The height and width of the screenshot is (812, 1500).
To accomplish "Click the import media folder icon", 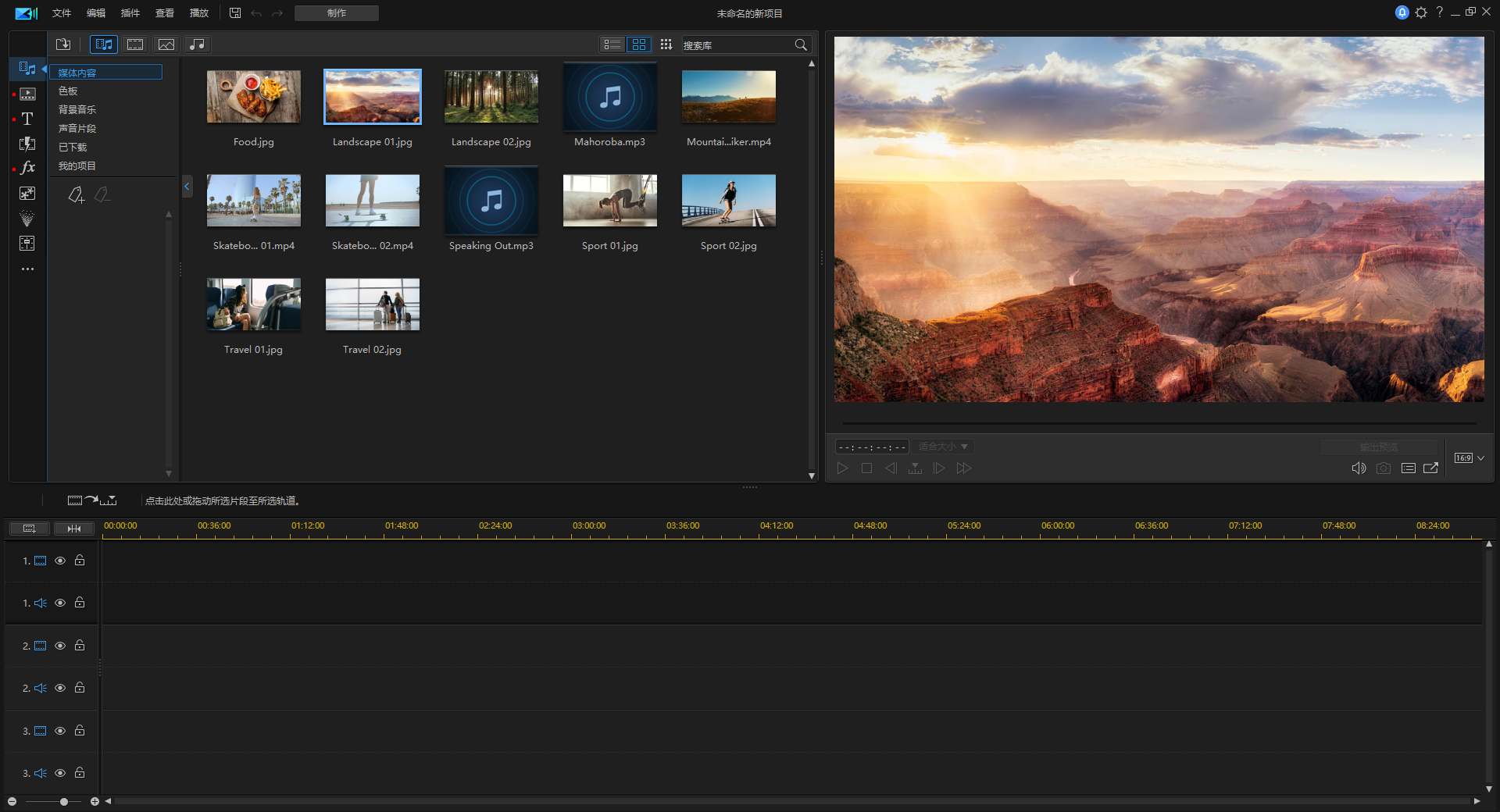I will click(63, 45).
